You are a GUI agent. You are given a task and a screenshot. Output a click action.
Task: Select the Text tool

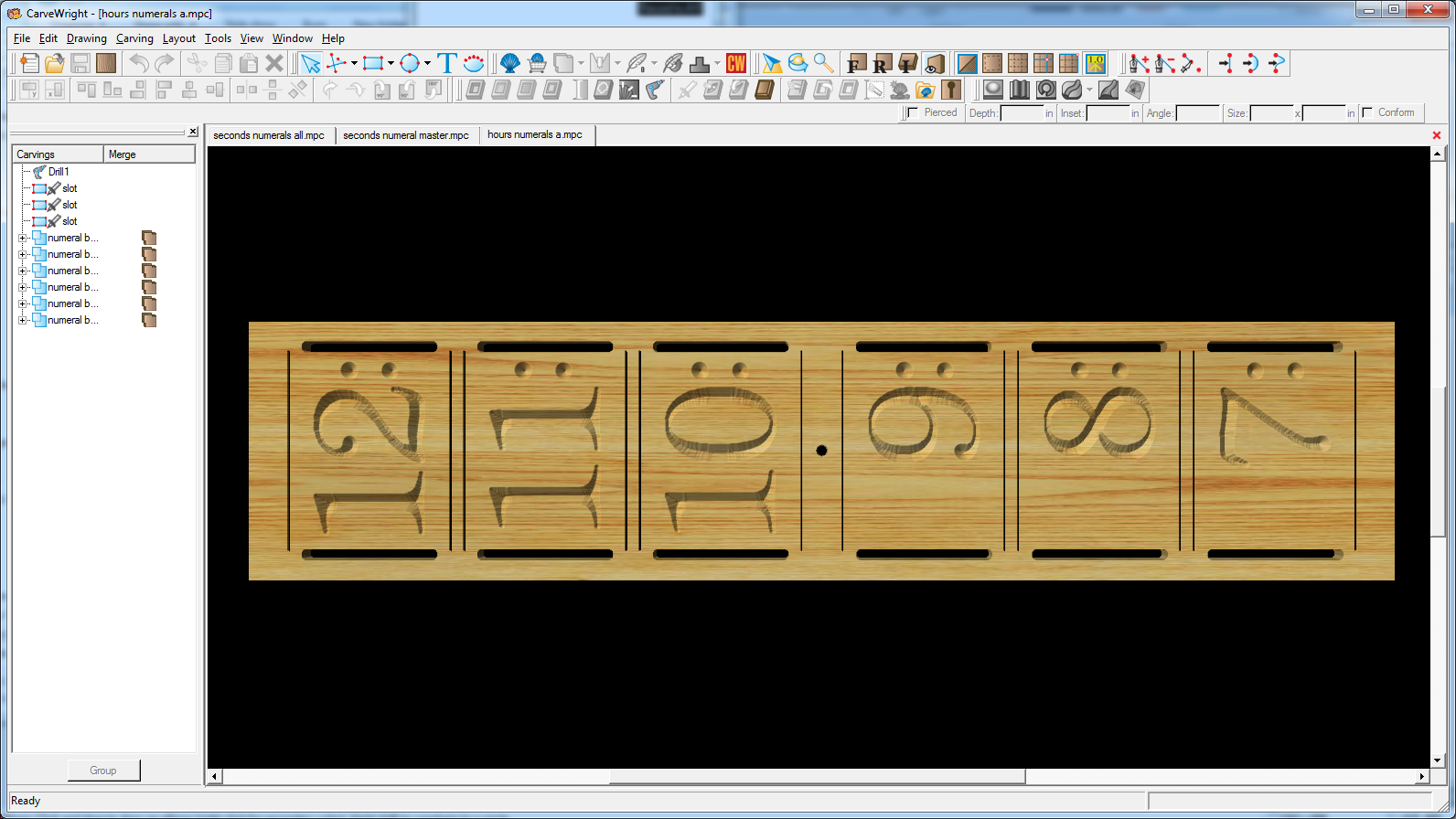447,63
